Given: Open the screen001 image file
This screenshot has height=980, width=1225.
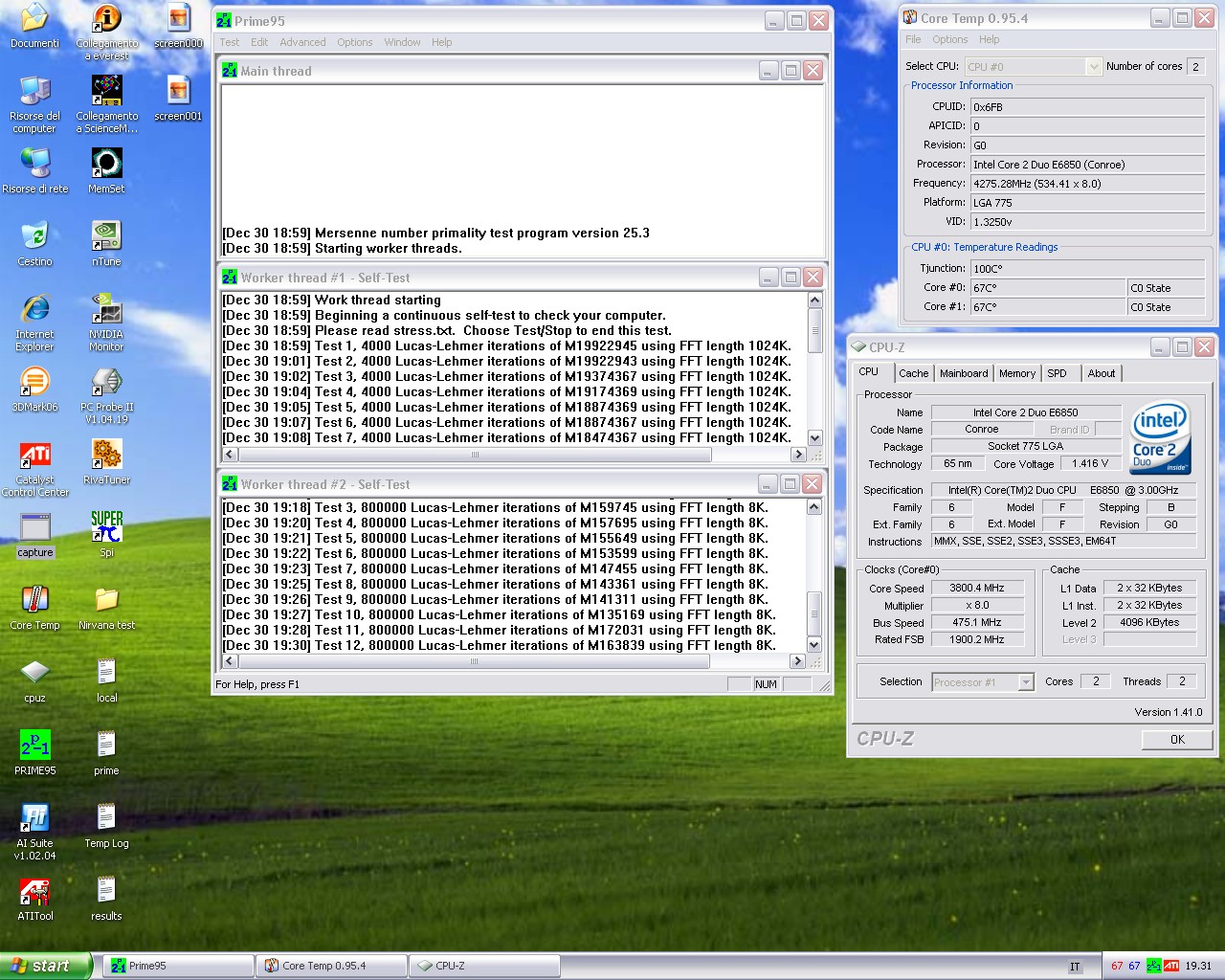Looking at the screenshot, I should coord(178,100).
